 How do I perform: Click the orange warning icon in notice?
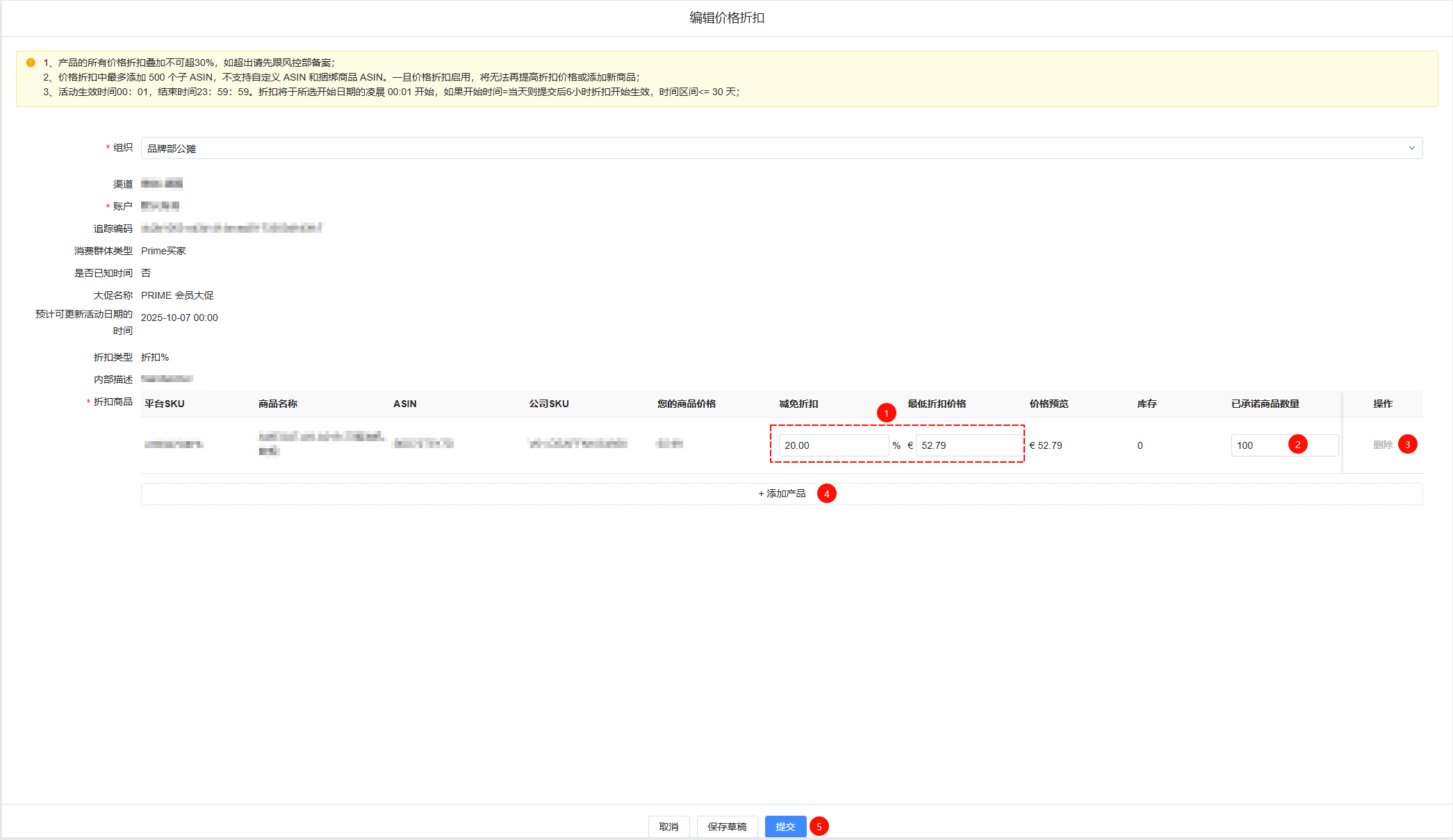[x=31, y=63]
